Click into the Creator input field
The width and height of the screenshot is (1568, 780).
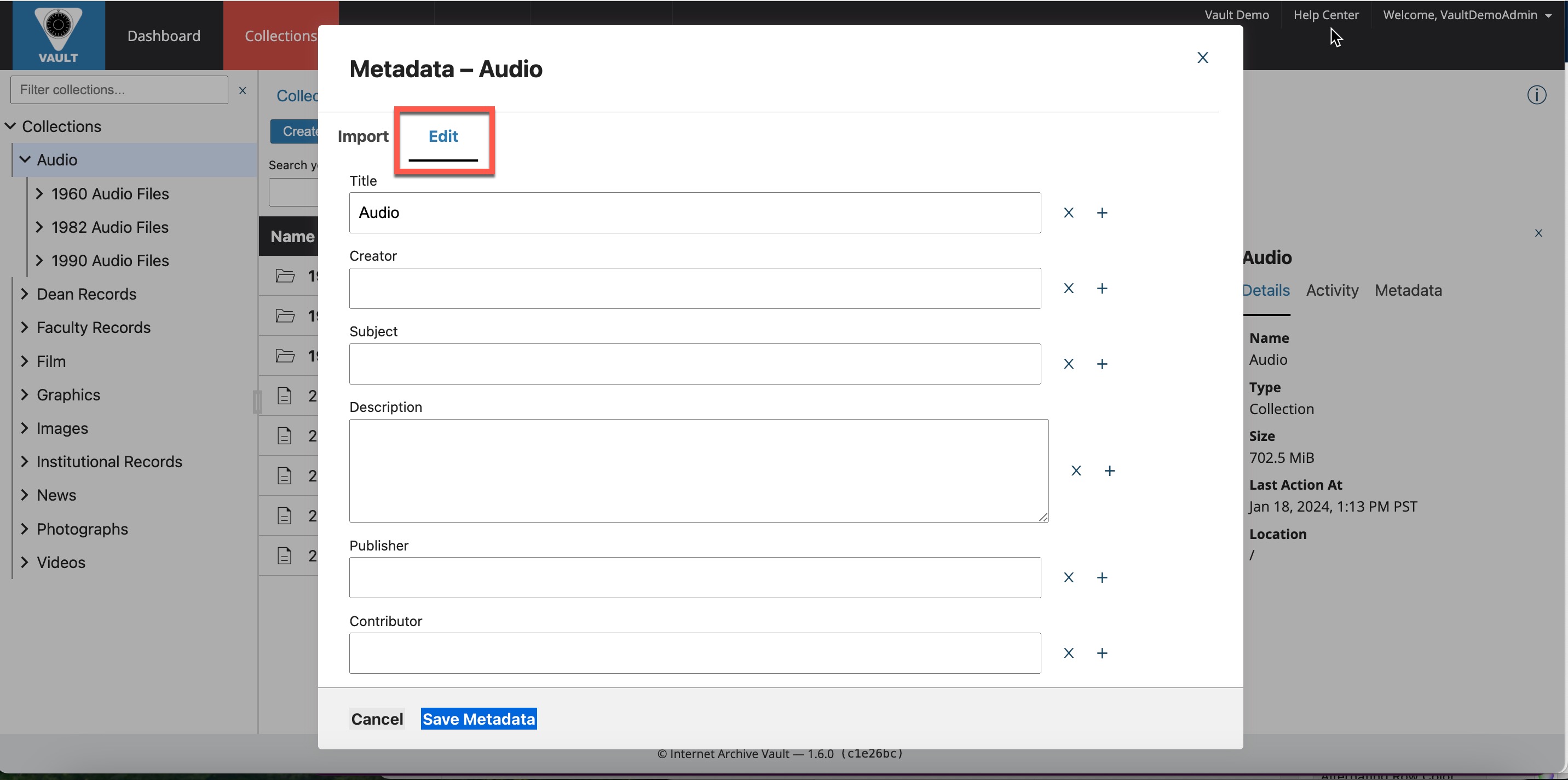pyautogui.click(x=695, y=288)
